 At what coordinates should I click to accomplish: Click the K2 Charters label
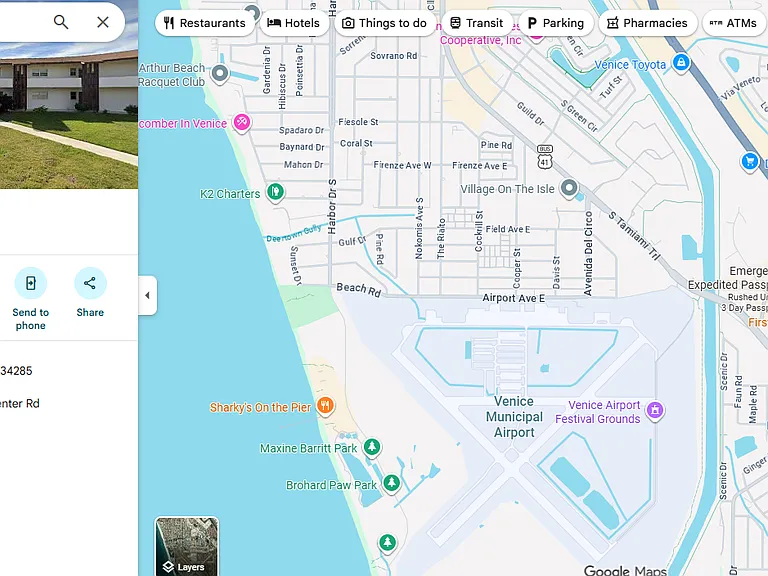coord(230,194)
